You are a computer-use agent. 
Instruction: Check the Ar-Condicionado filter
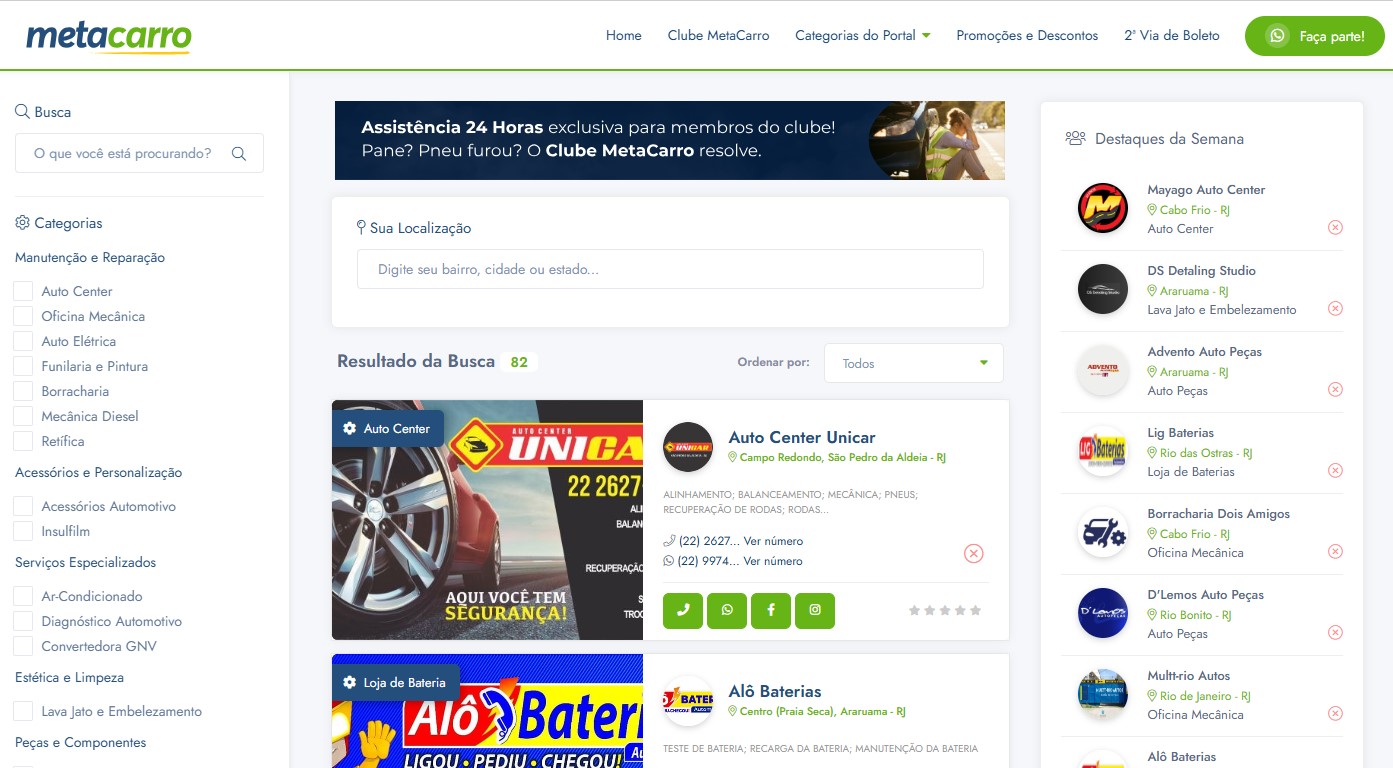coord(23,596)
